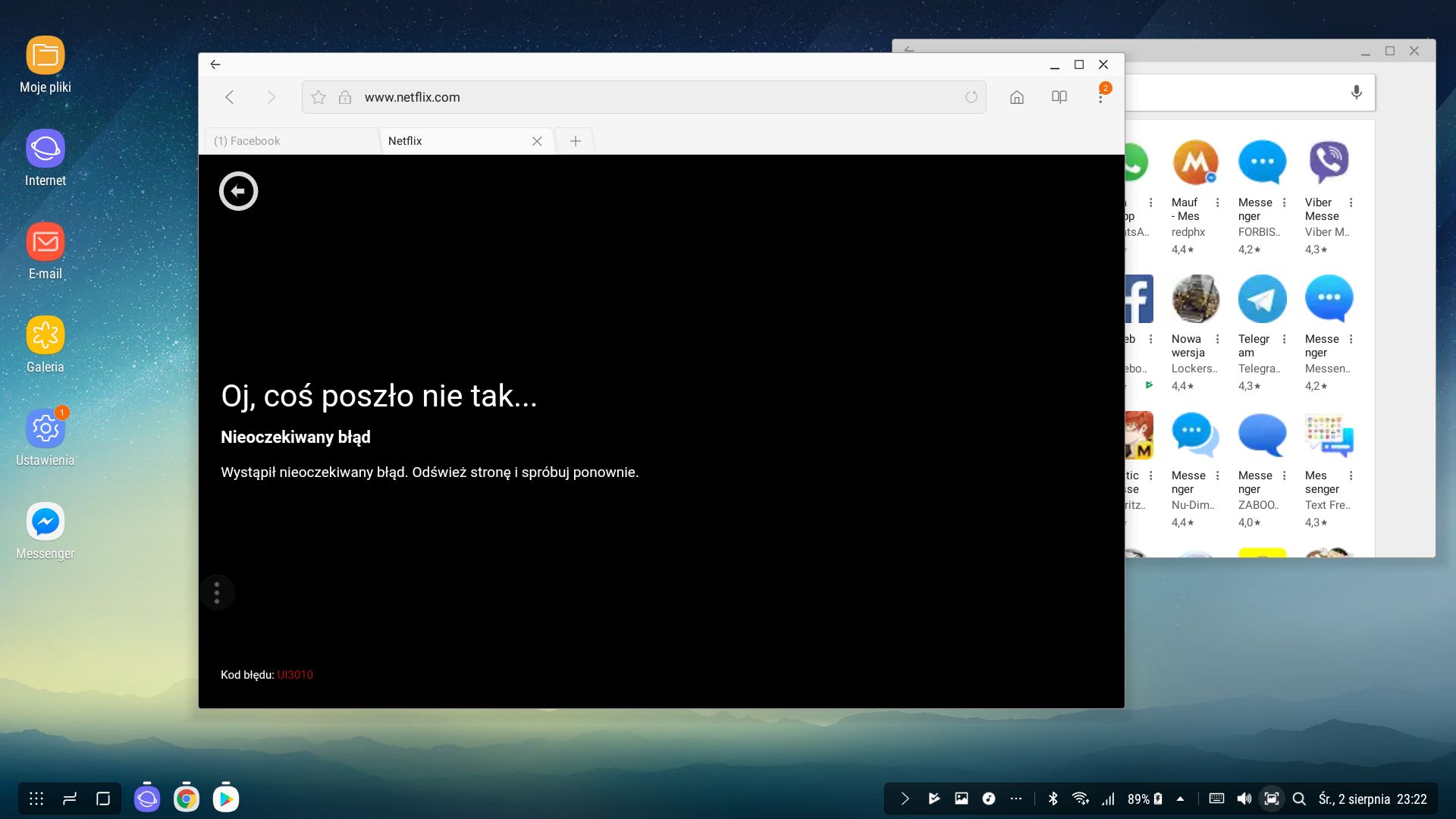Image resolution: width=1456 pixels, height=819 pixels.
Task: Open E-mail desktop app
Action: 45,242
